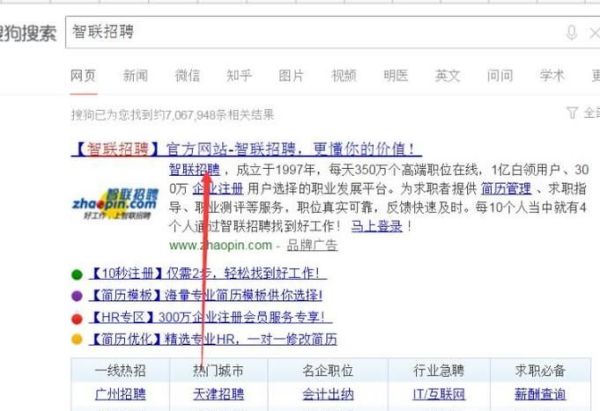The image size is (600, 411).
Task: Open 【10秒注册】仅需2步 link
Action: pos(207,274)
